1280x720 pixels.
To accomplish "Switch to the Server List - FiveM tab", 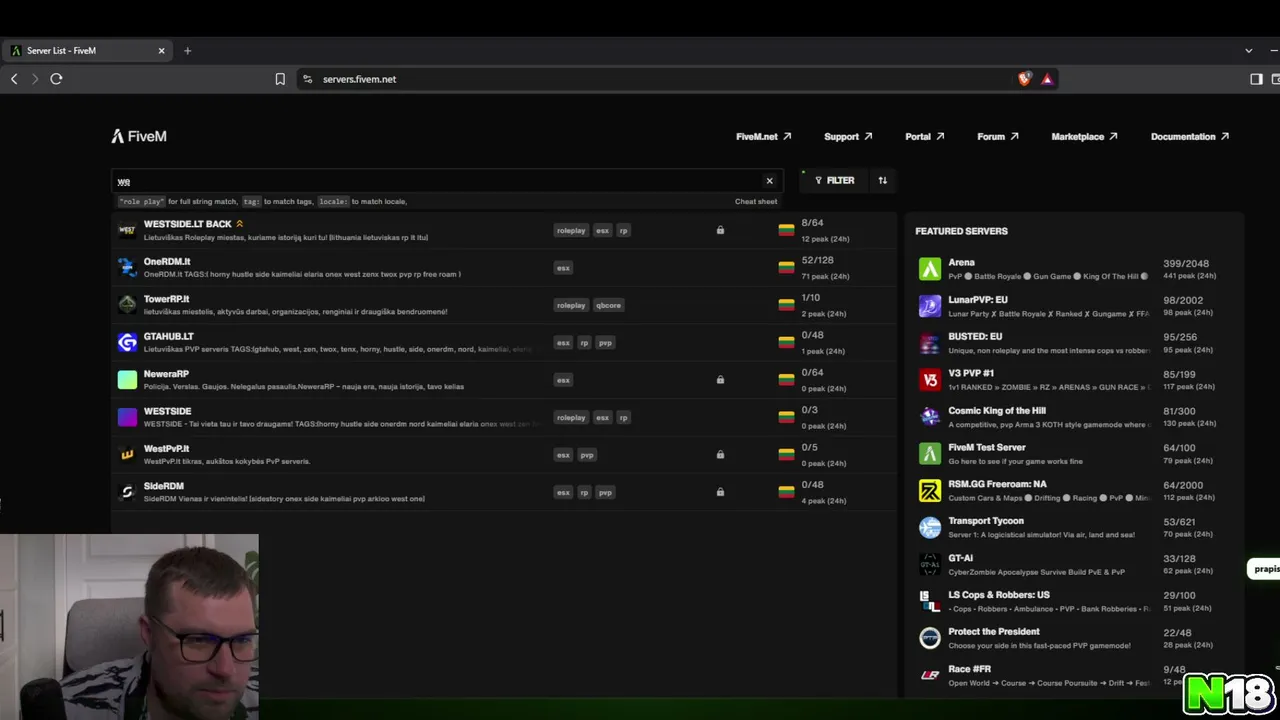I will coord(88,50).
